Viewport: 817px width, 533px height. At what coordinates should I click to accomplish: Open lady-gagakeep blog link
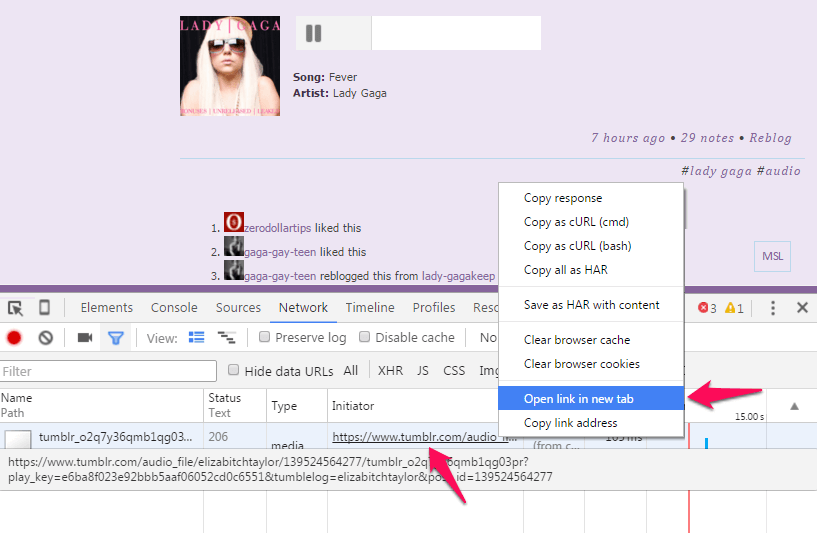point(459,276)
